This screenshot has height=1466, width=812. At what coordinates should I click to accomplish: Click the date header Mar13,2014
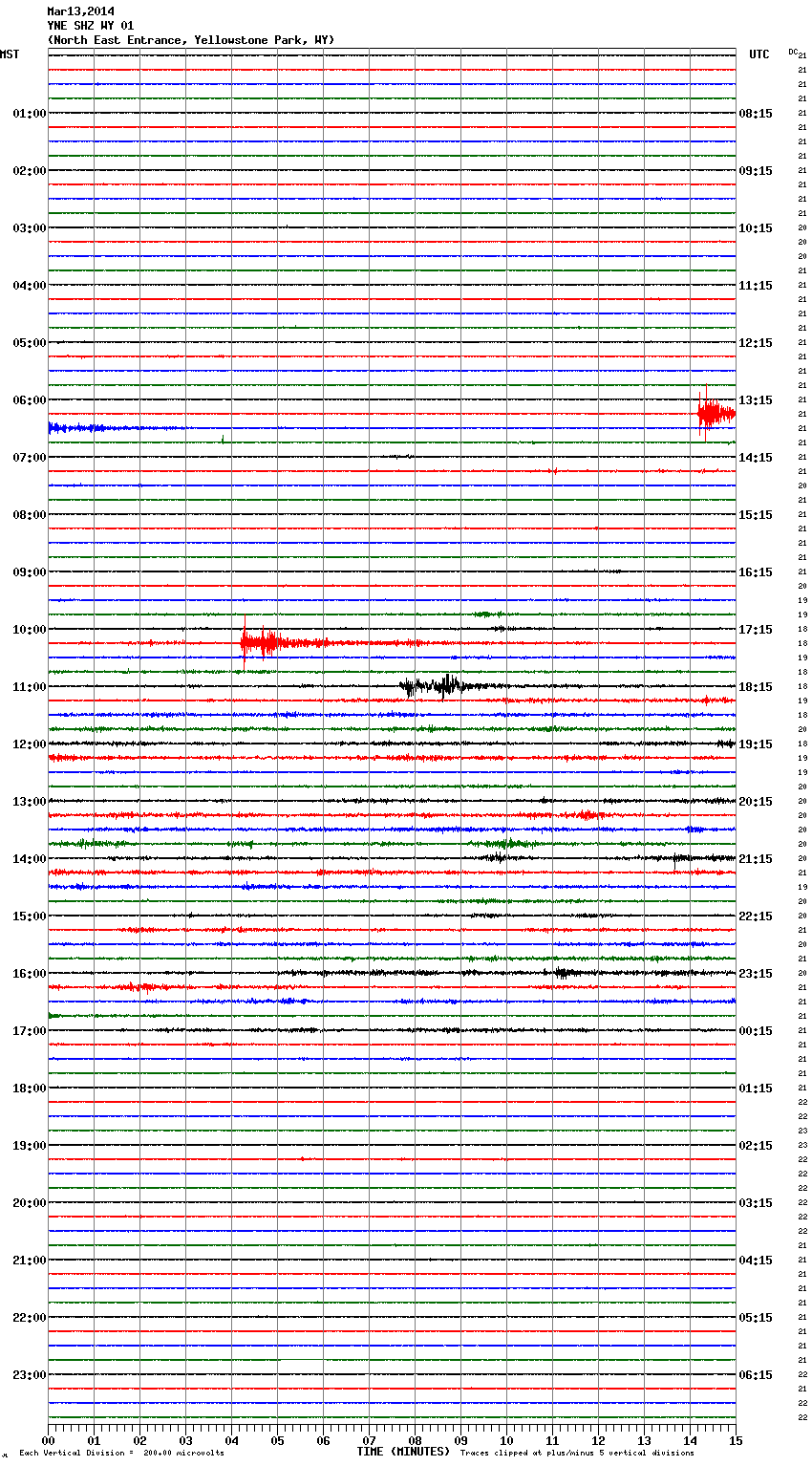pyautogui.click(x=80, y=11)
